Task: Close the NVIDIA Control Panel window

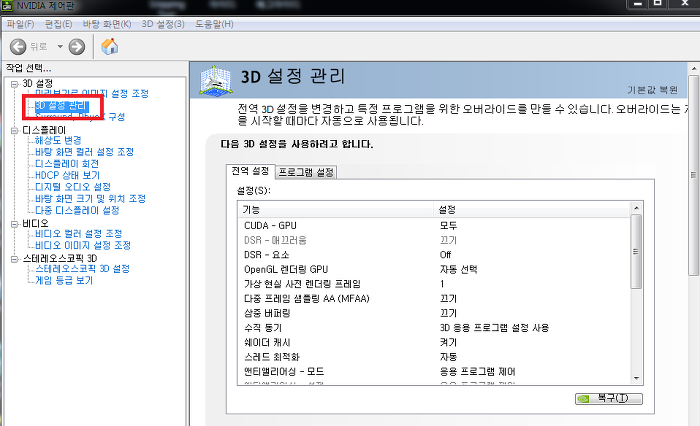Action: click(684, 4)
